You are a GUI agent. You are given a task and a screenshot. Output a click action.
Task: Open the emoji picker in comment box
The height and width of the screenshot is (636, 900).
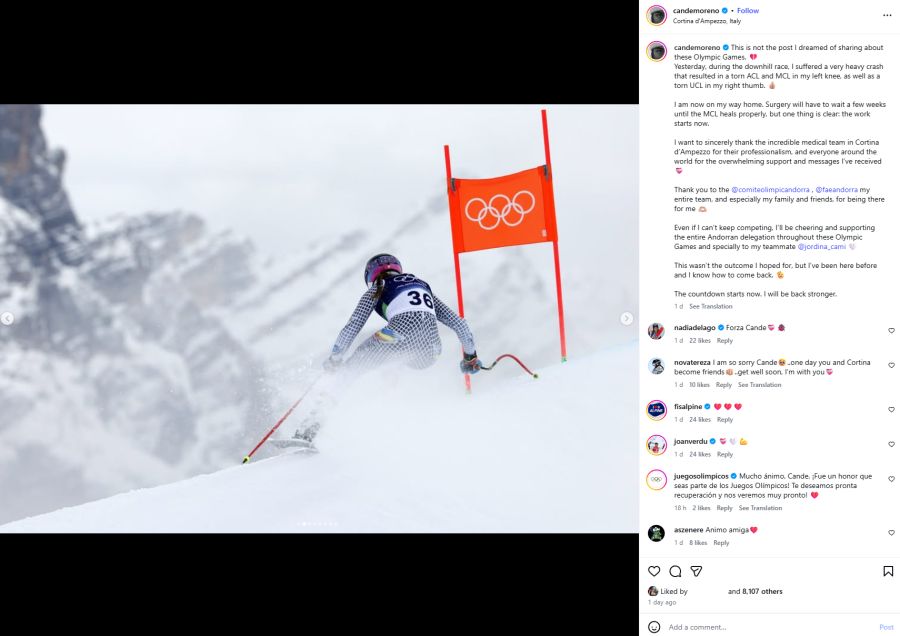[654, 627]
